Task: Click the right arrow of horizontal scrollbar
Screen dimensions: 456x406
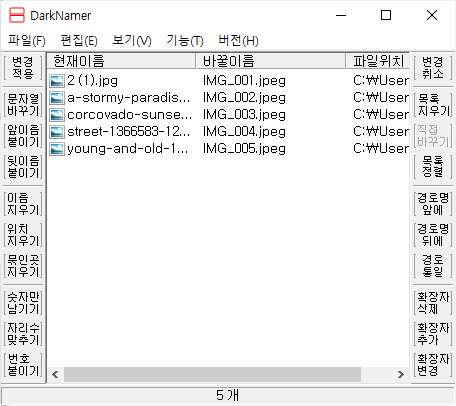Action: [x=401, y=374]
